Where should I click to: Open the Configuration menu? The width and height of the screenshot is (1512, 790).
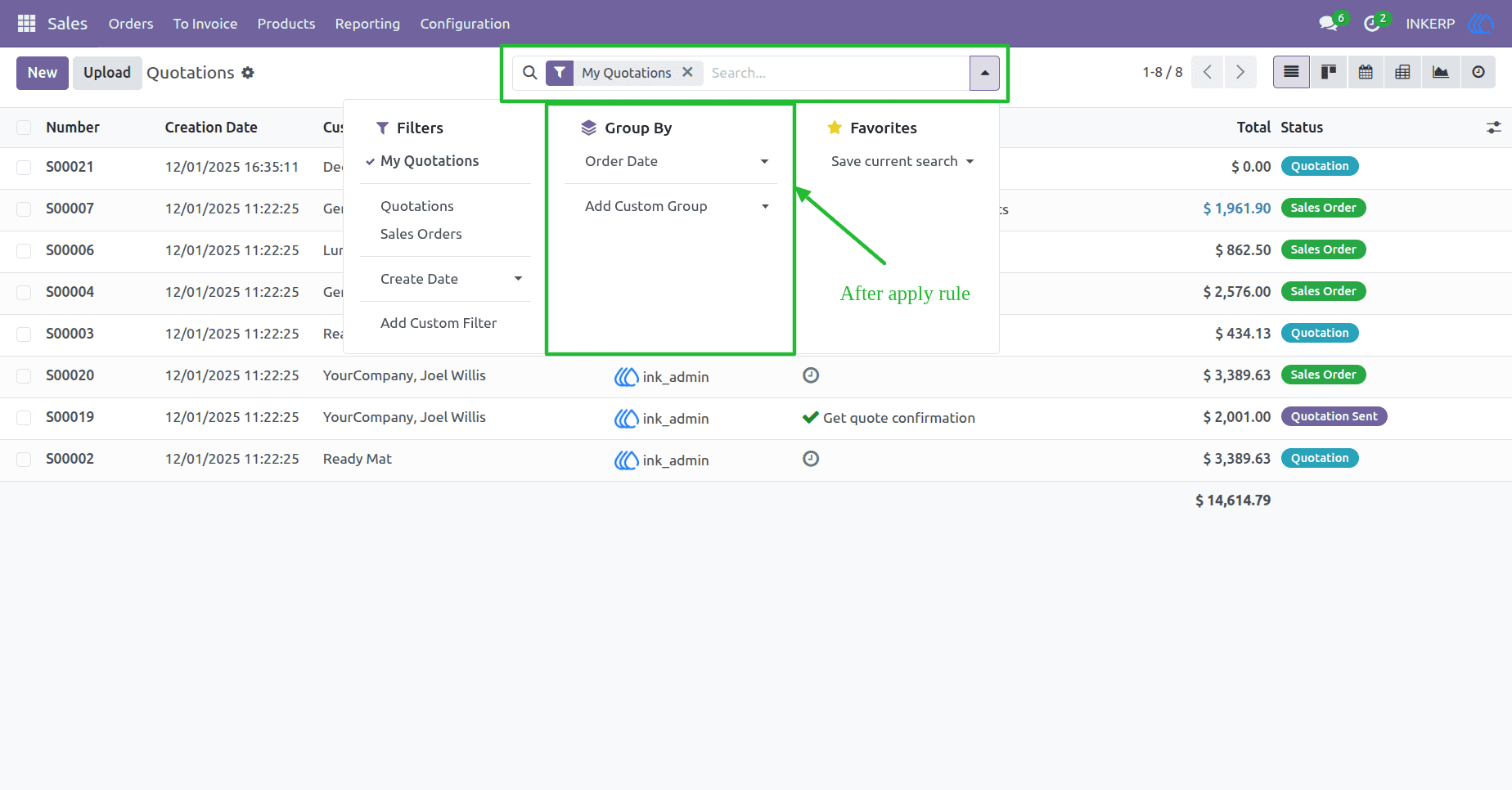point(465,24)
